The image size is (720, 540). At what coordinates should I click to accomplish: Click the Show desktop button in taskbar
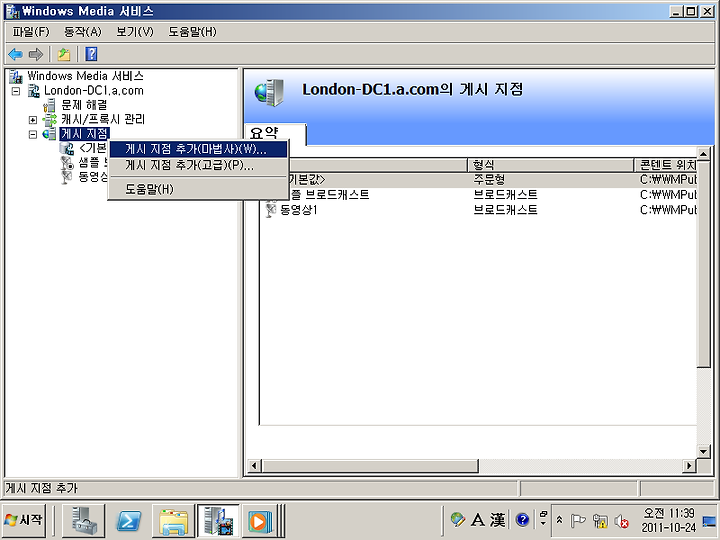[709, 521]
